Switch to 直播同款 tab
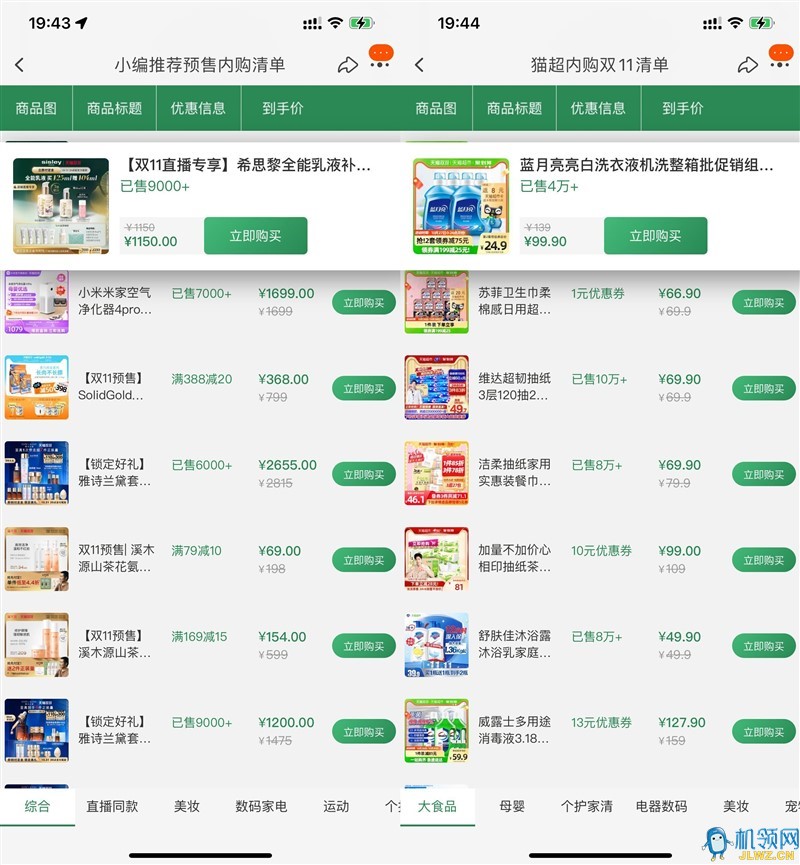The image size is (800, 865). pos(112,807)
